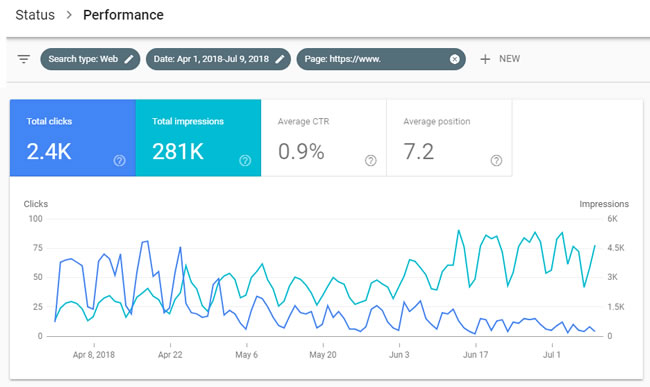
Task: Toggle the Total impressions metric card
Action: pos(199,138)
